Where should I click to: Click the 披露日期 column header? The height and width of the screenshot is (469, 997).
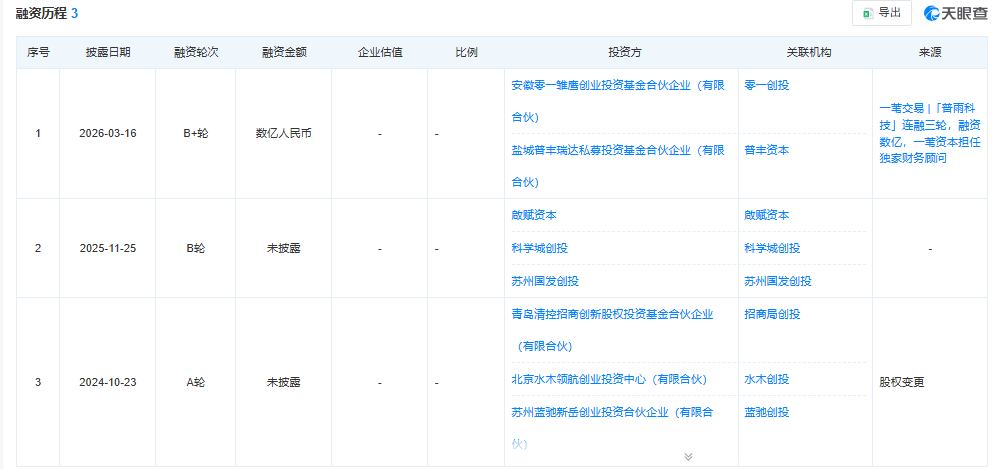tap(107, 52)
